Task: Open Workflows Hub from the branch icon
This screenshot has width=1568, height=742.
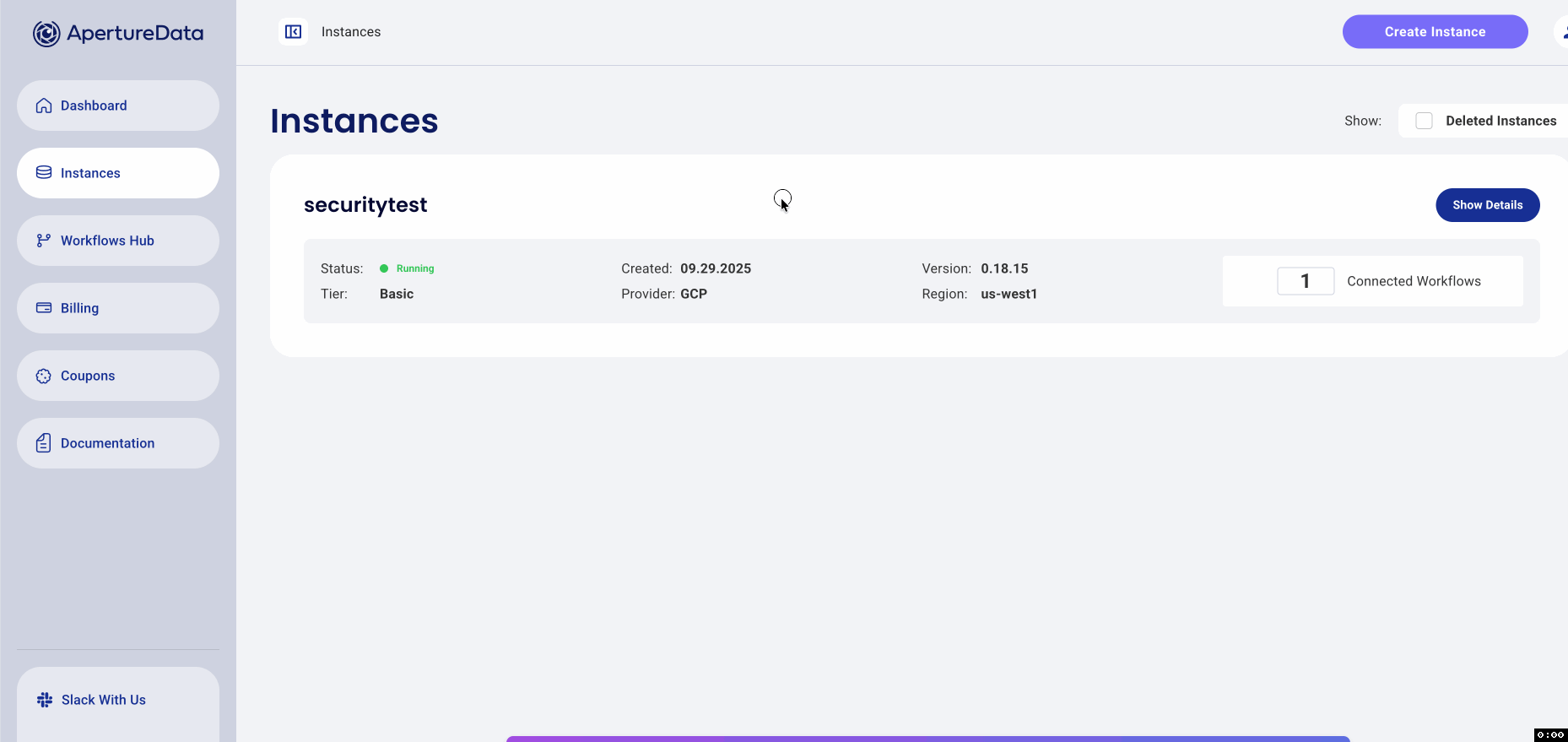Action: 44,241
